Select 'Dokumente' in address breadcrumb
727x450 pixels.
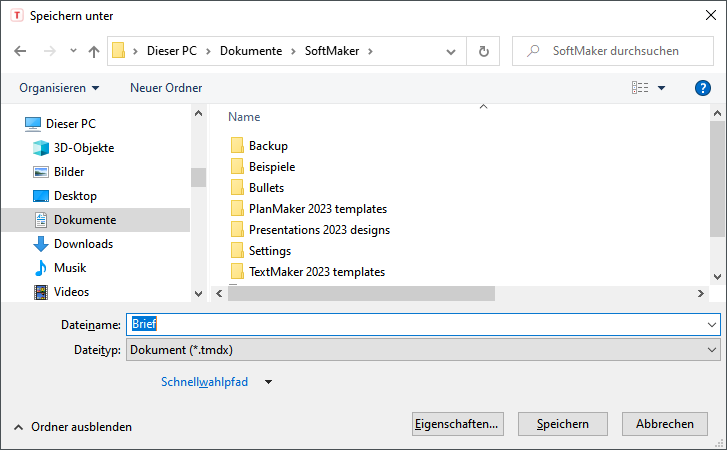[x=251, y=51]
